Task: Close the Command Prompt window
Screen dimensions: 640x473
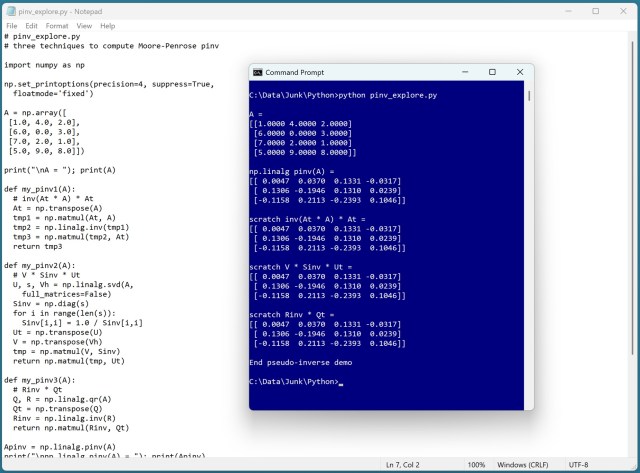Action: [x=518, y=72]
